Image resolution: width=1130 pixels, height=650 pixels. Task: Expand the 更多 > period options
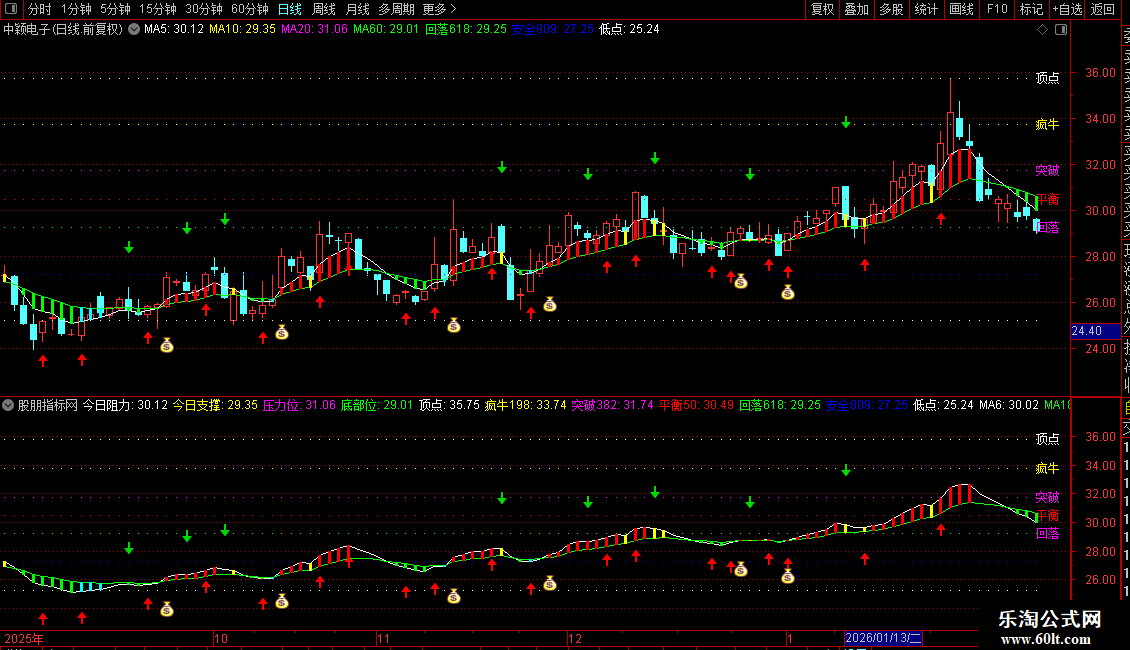tap(439, 9)
